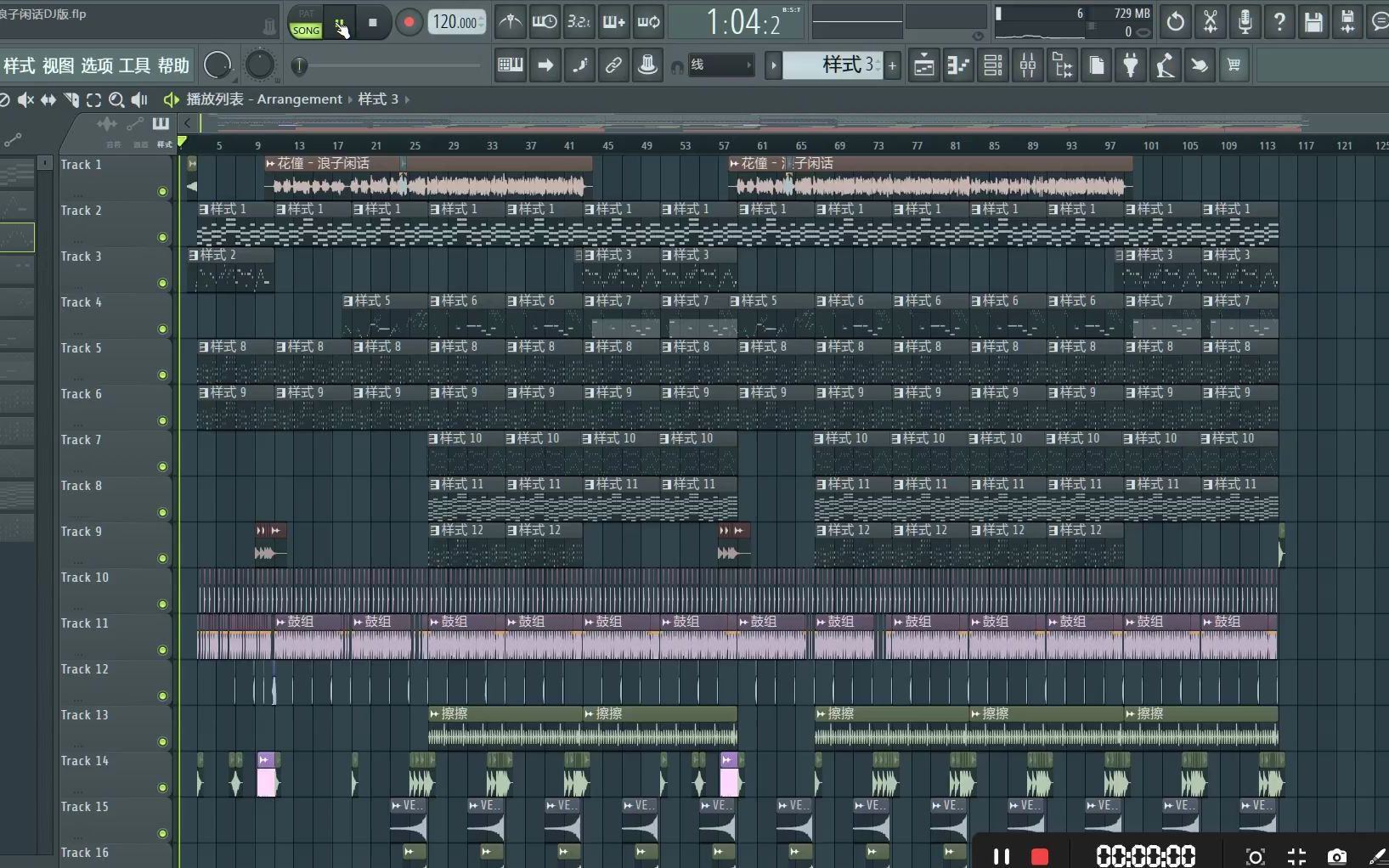
Task: Click the undo history icon
Action: [1176, 22]
